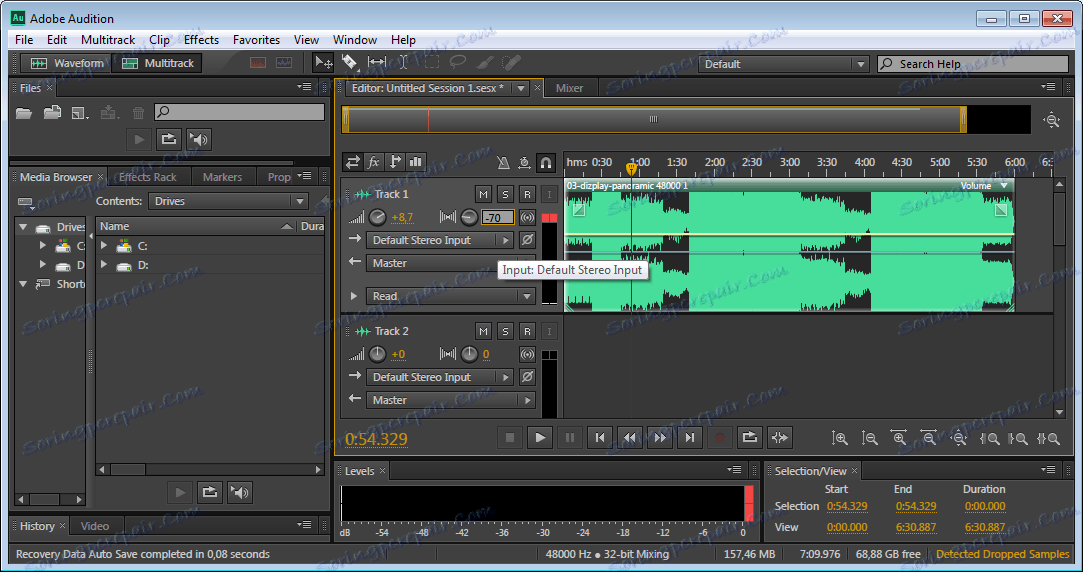Screen dimensions: 1083x572
Task: Toggle the metronome icon
Action: pos(502,162)
